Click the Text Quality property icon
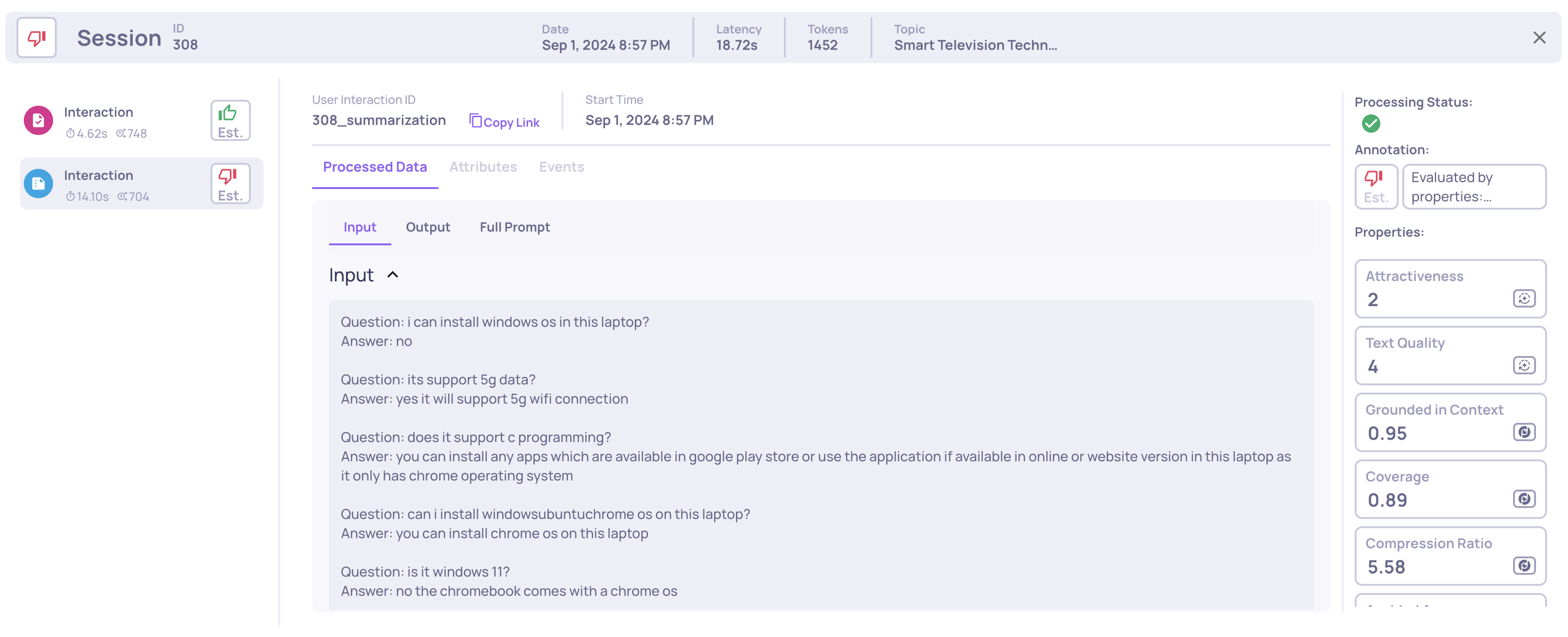The width and height of the screenshot is (1568, 637). coord(1524,366)
